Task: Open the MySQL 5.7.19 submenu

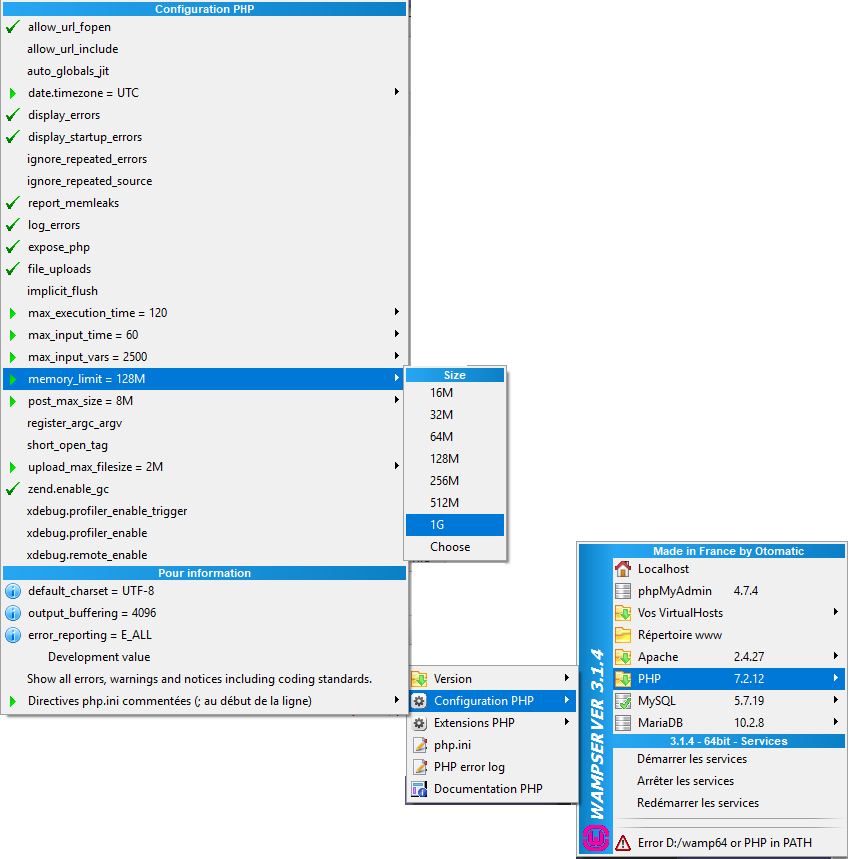Action: [729, 701]
